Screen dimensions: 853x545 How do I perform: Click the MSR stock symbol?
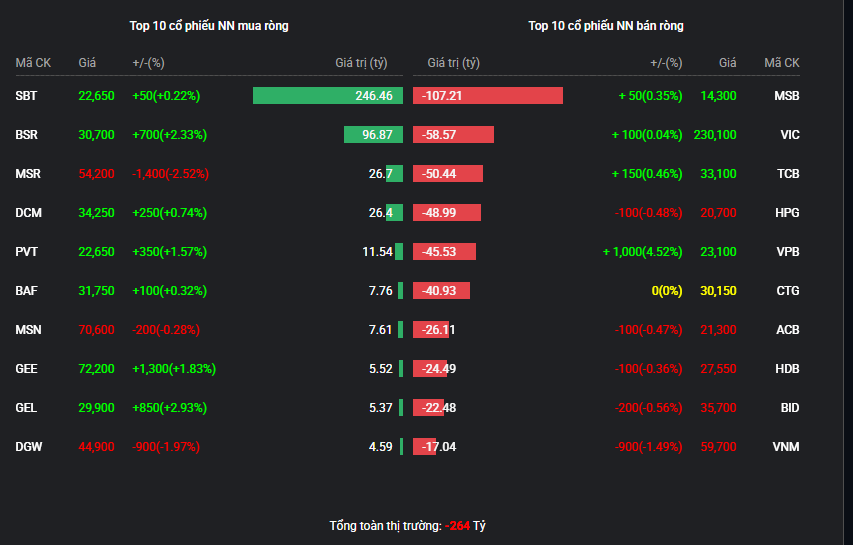click(28, 174)
